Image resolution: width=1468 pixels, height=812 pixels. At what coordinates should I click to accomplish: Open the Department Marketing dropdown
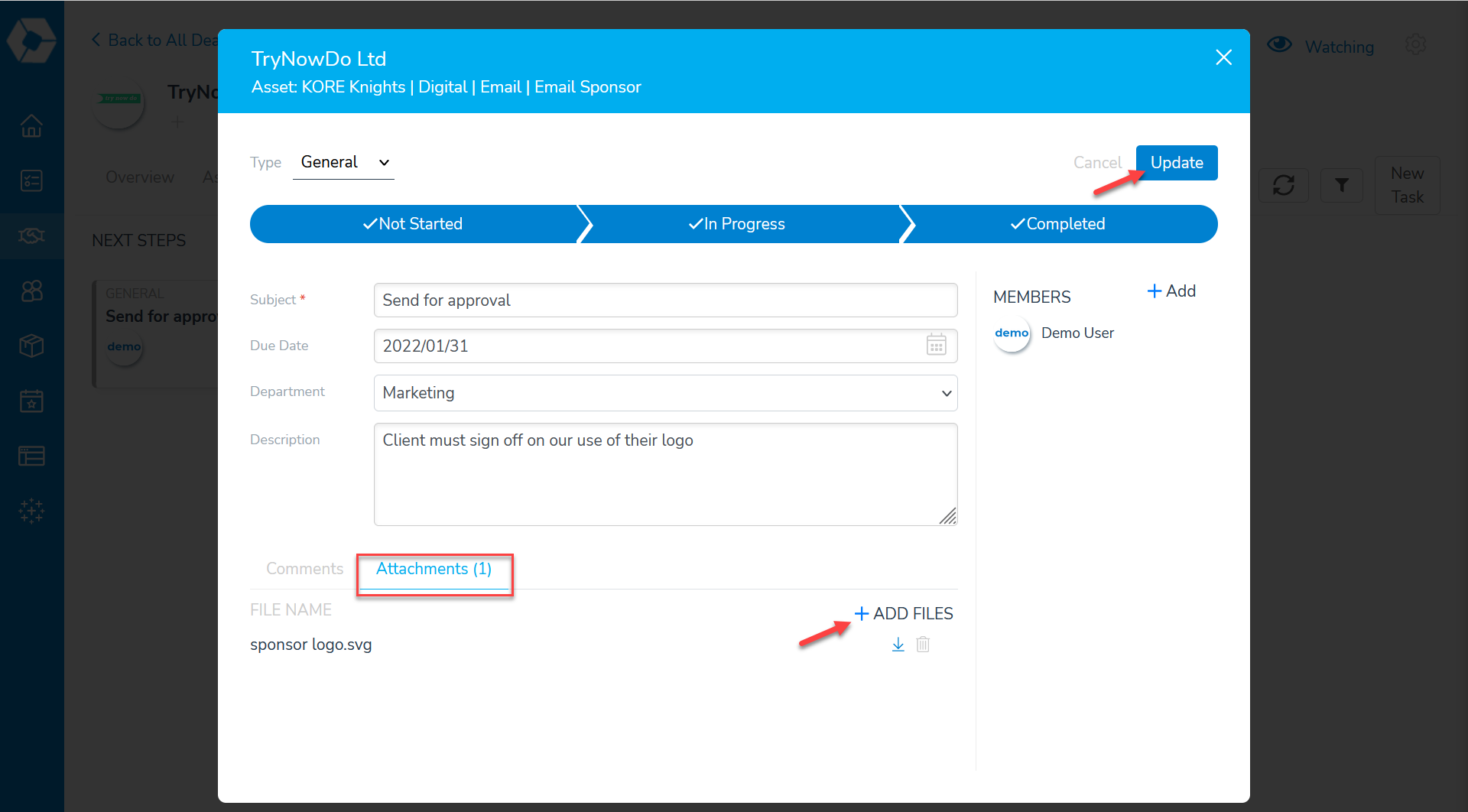[x=665, y=393]
